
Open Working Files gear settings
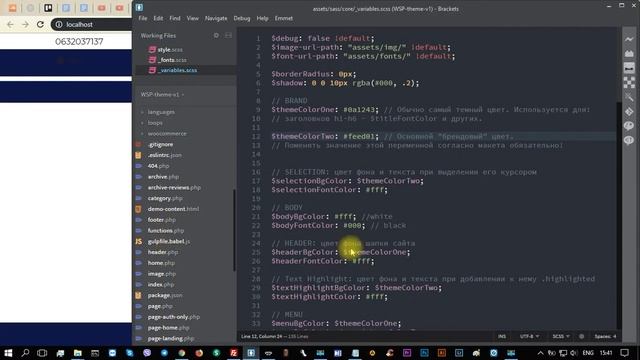click(216, 36)
